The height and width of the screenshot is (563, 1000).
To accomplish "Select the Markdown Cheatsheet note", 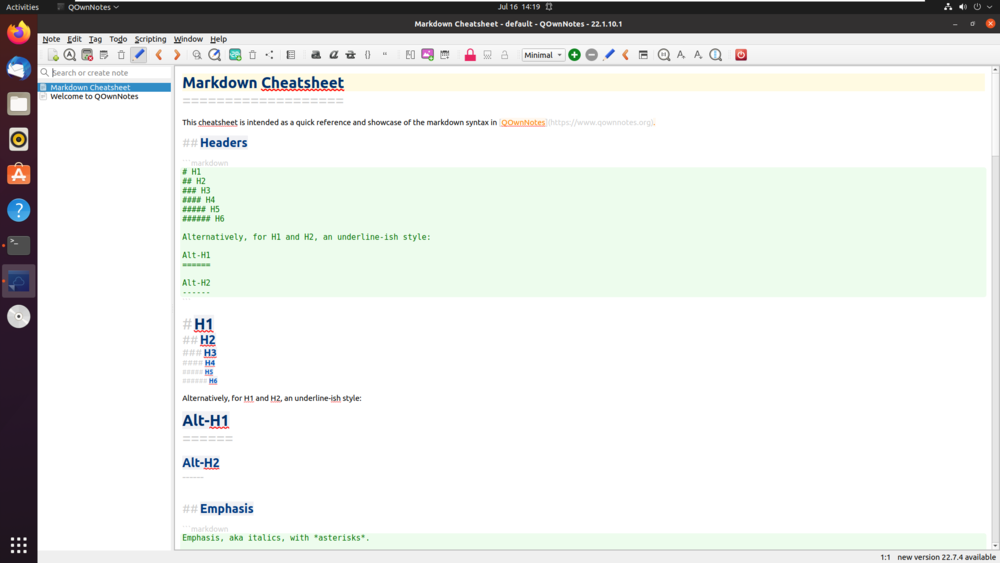I will tap(105, 87).
